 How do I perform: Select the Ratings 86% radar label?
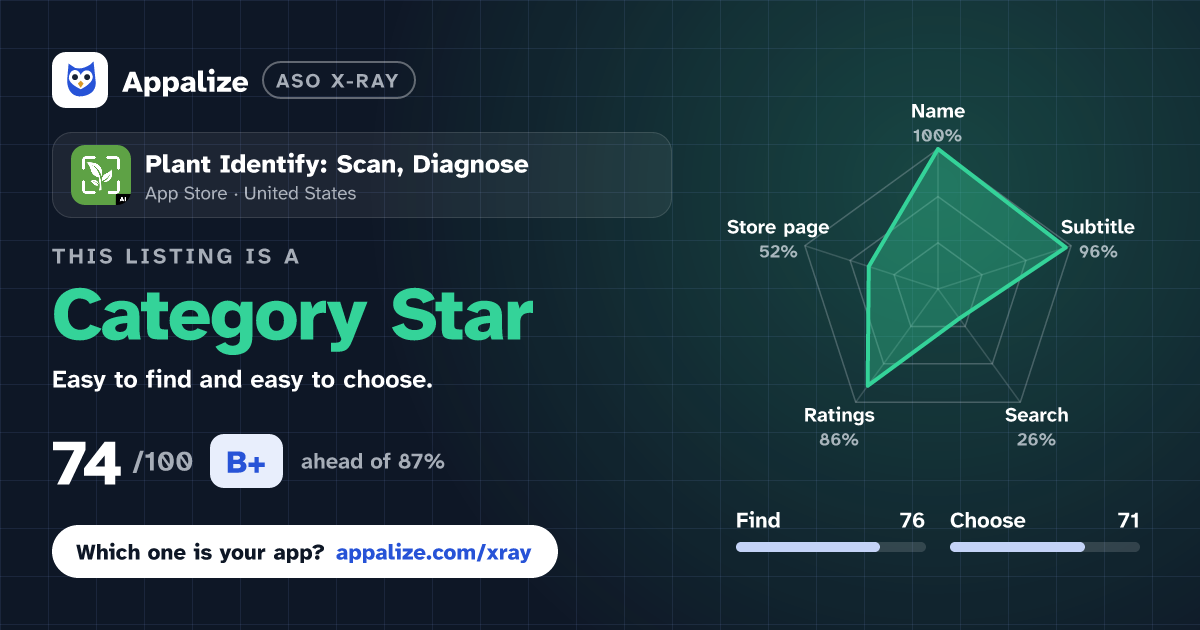pyautogui.click(x=839, y=427)
